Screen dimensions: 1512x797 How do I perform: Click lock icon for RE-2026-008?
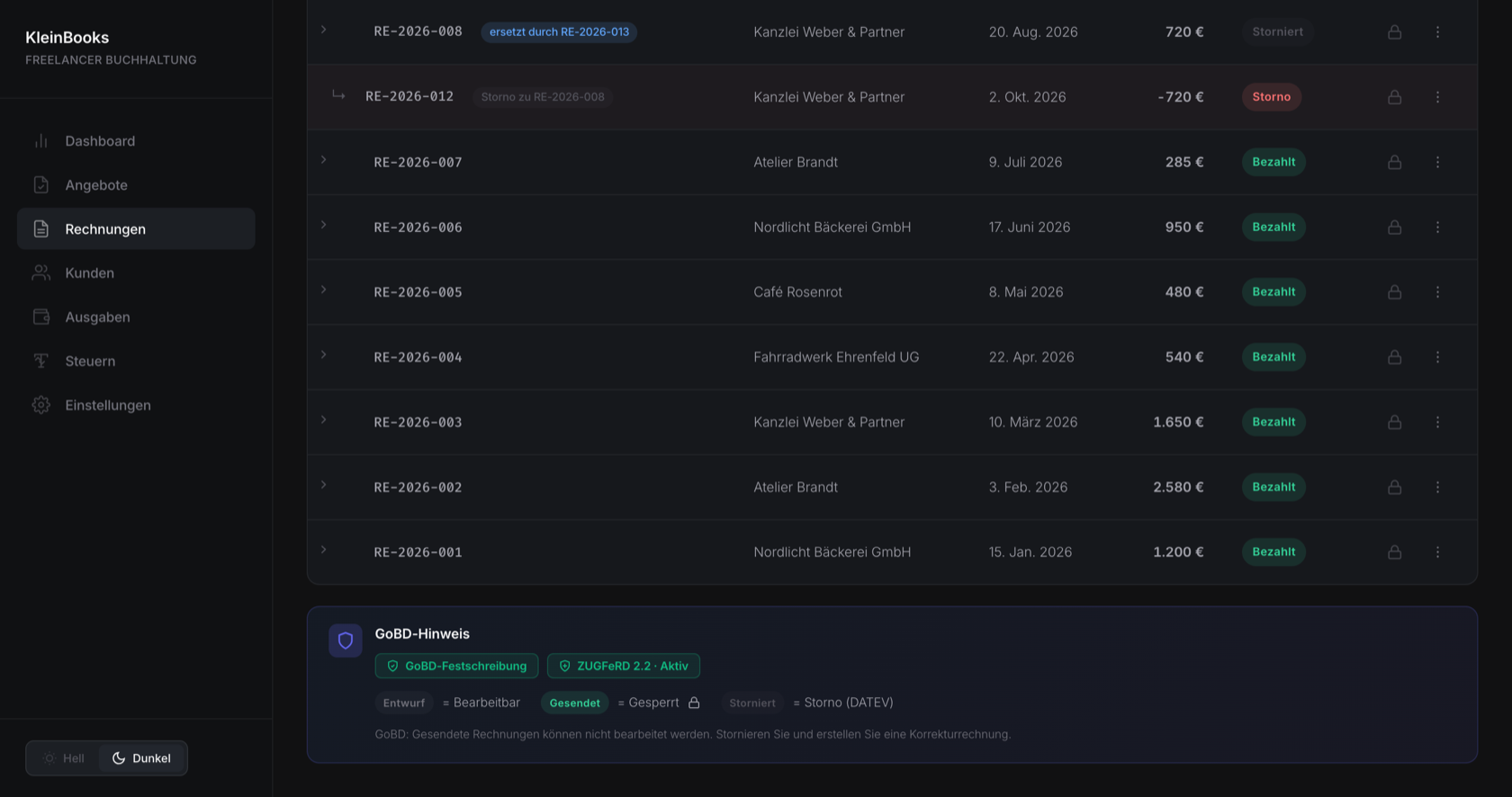coord(1394,32)
